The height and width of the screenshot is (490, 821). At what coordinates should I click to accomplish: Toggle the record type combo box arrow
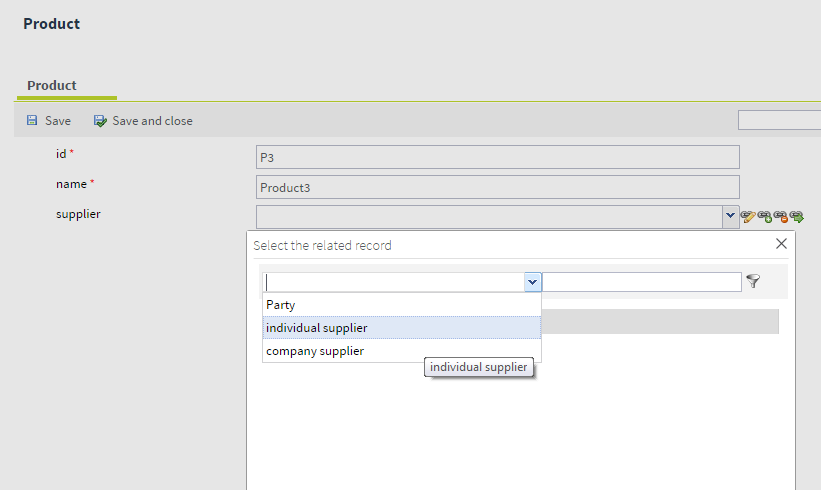click(x=532, y=282)
